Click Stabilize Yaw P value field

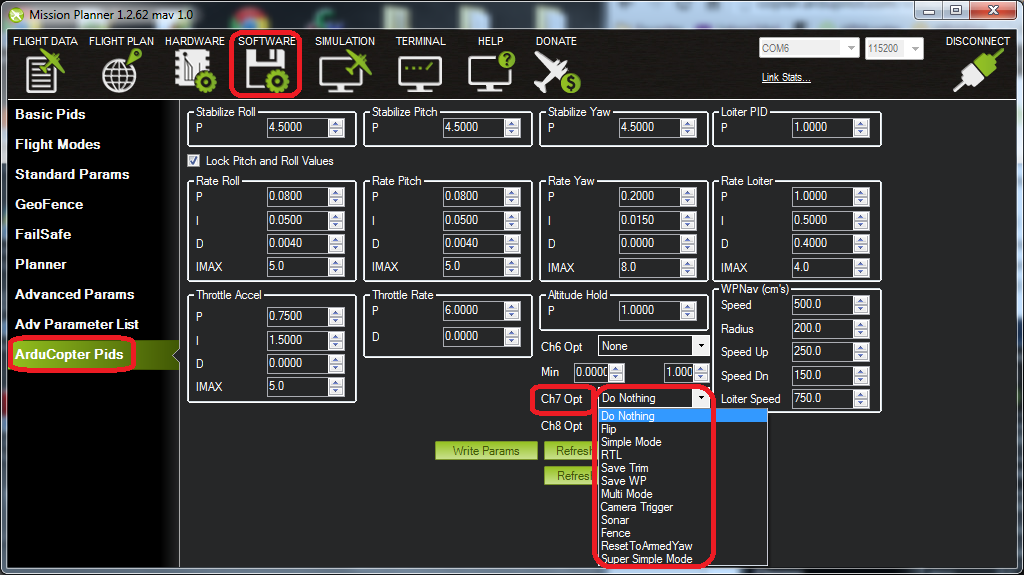pos(649,127)
